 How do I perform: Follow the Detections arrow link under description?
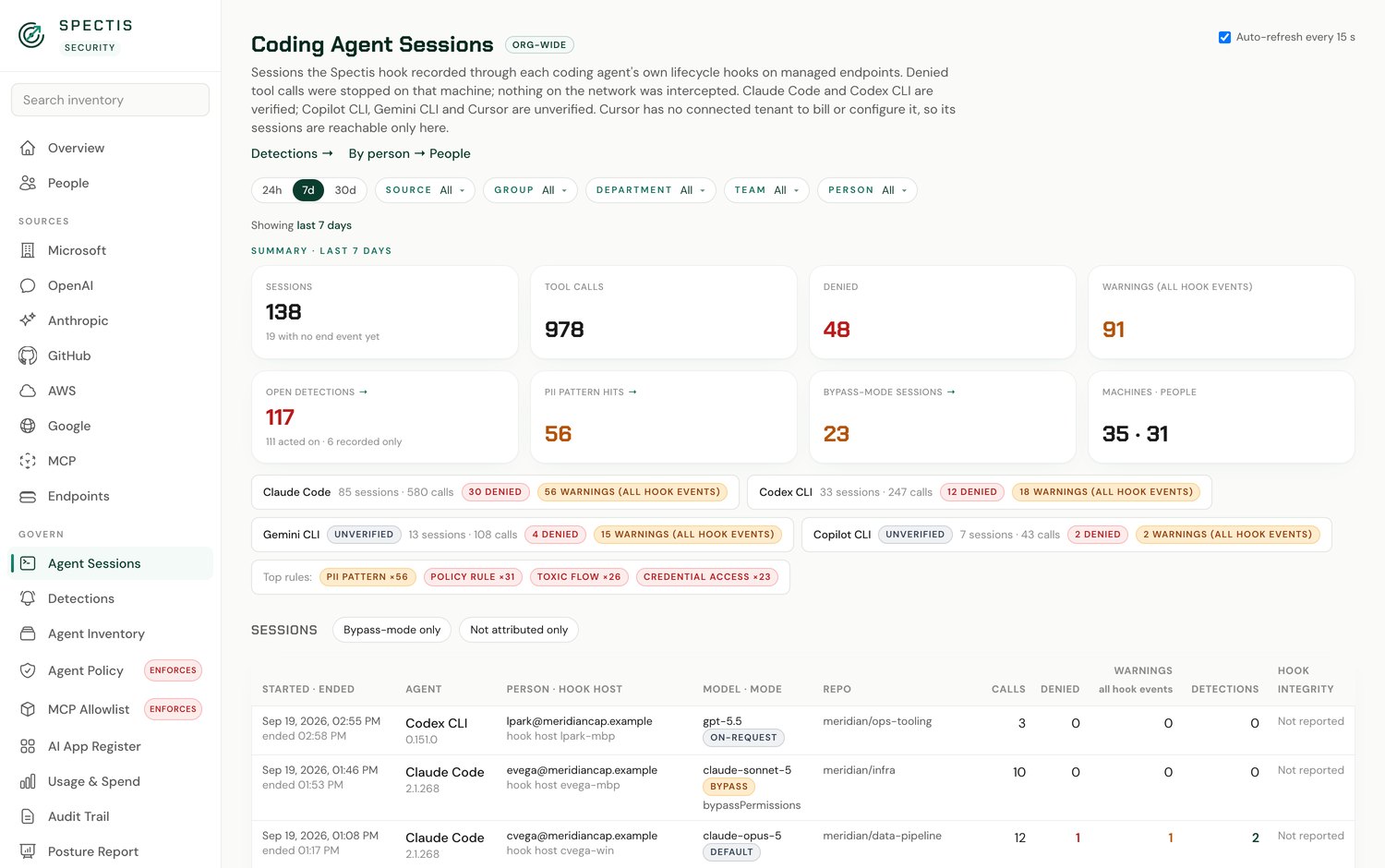pos(292,153)
